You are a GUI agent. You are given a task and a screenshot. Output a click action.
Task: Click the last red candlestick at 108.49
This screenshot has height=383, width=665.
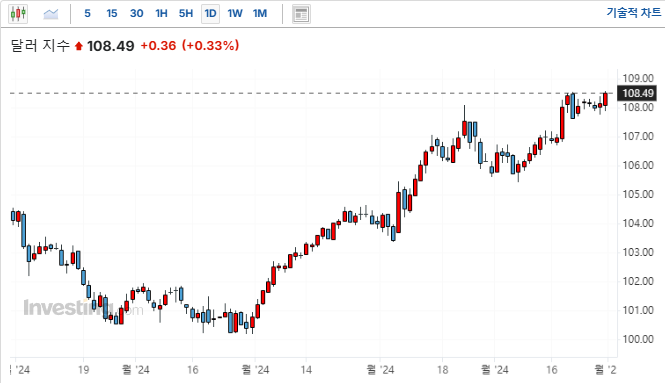(605, 99)
